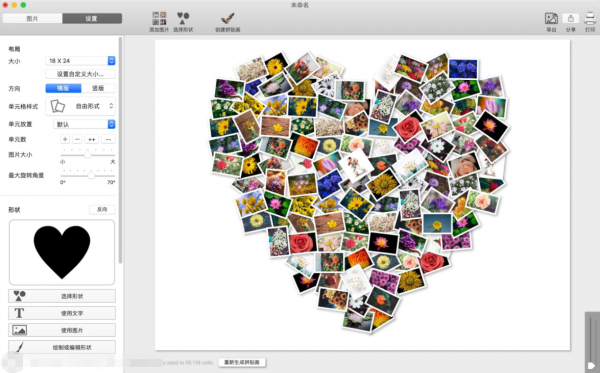
Task: Click the single plus 单元数 button
Action: click(65, 139)
